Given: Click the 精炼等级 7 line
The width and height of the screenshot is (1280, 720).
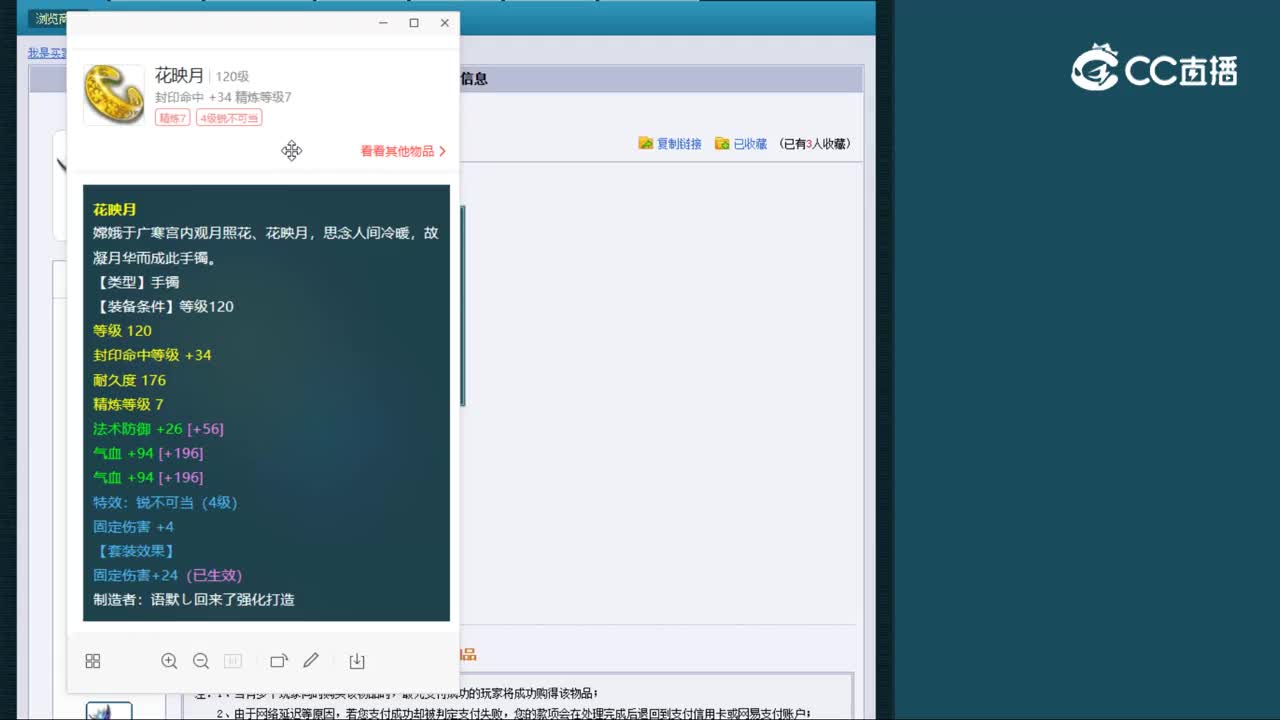Looking at the screenshot, I should click(128, 404).
